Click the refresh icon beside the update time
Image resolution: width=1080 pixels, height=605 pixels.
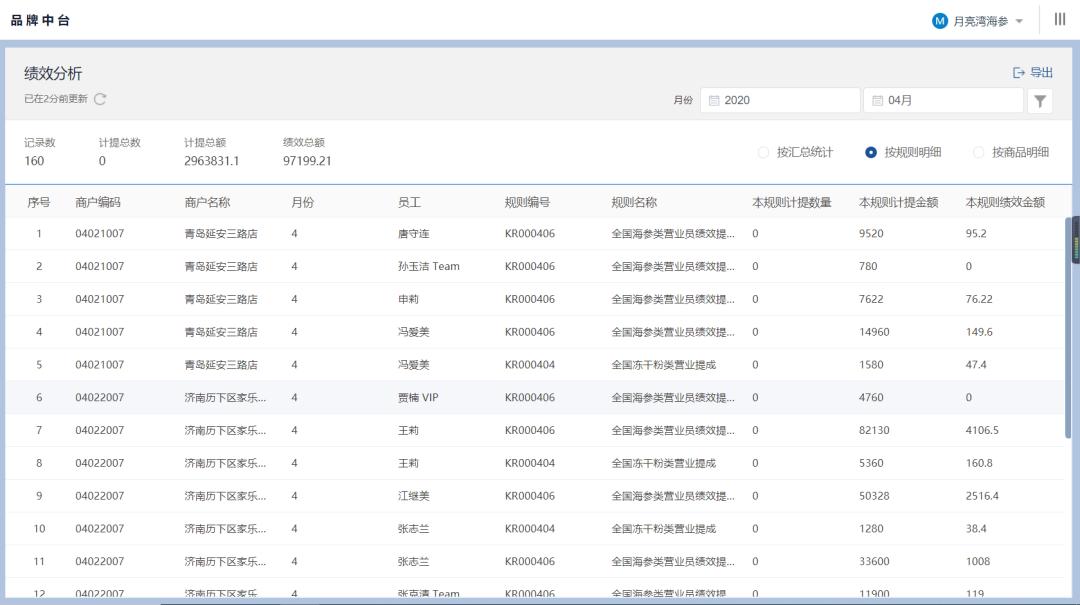click(100, 99)
